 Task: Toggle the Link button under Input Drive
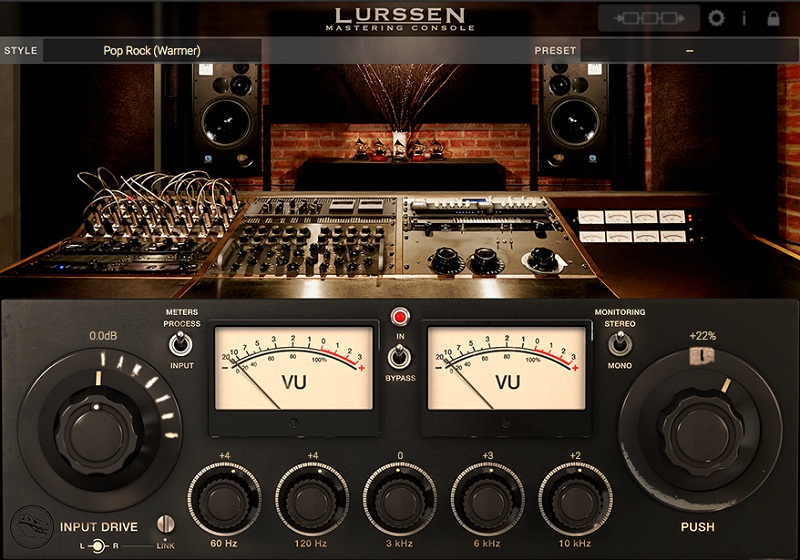coord(165,524)
